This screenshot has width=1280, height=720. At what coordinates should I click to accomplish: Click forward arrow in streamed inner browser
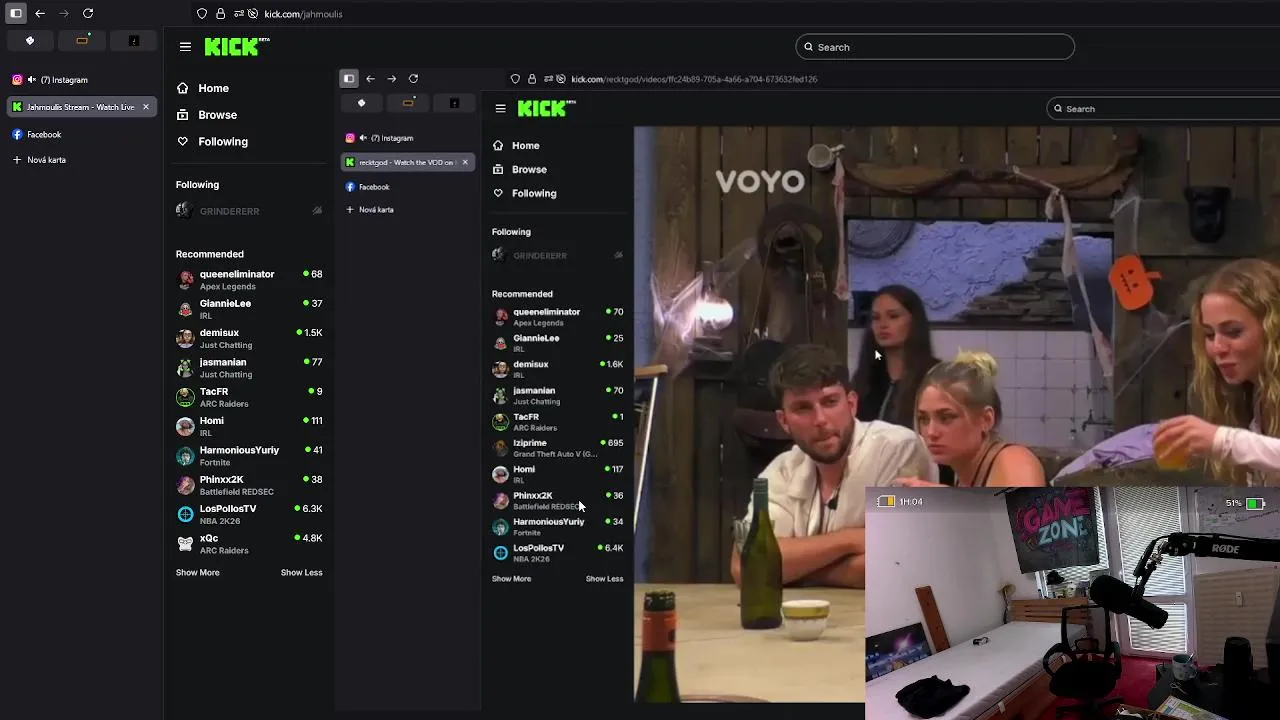point(392,79)
